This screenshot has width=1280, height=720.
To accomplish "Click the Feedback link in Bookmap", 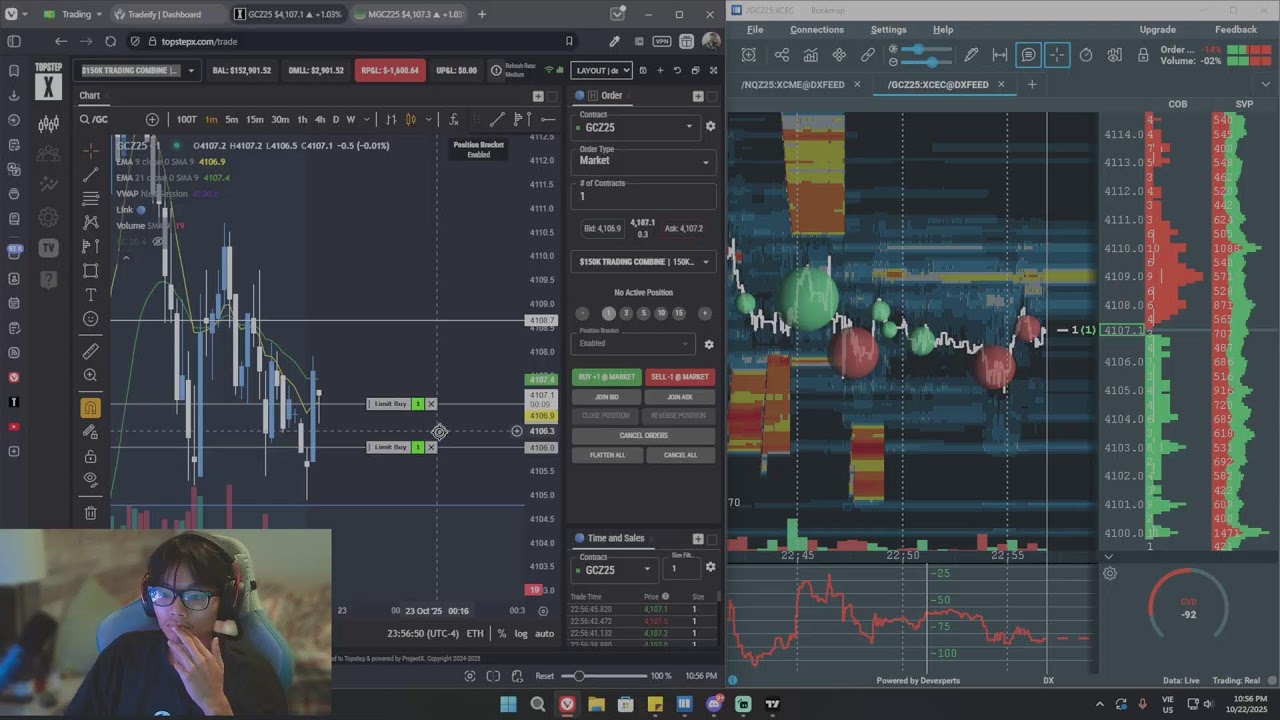I will [1236, 30].
